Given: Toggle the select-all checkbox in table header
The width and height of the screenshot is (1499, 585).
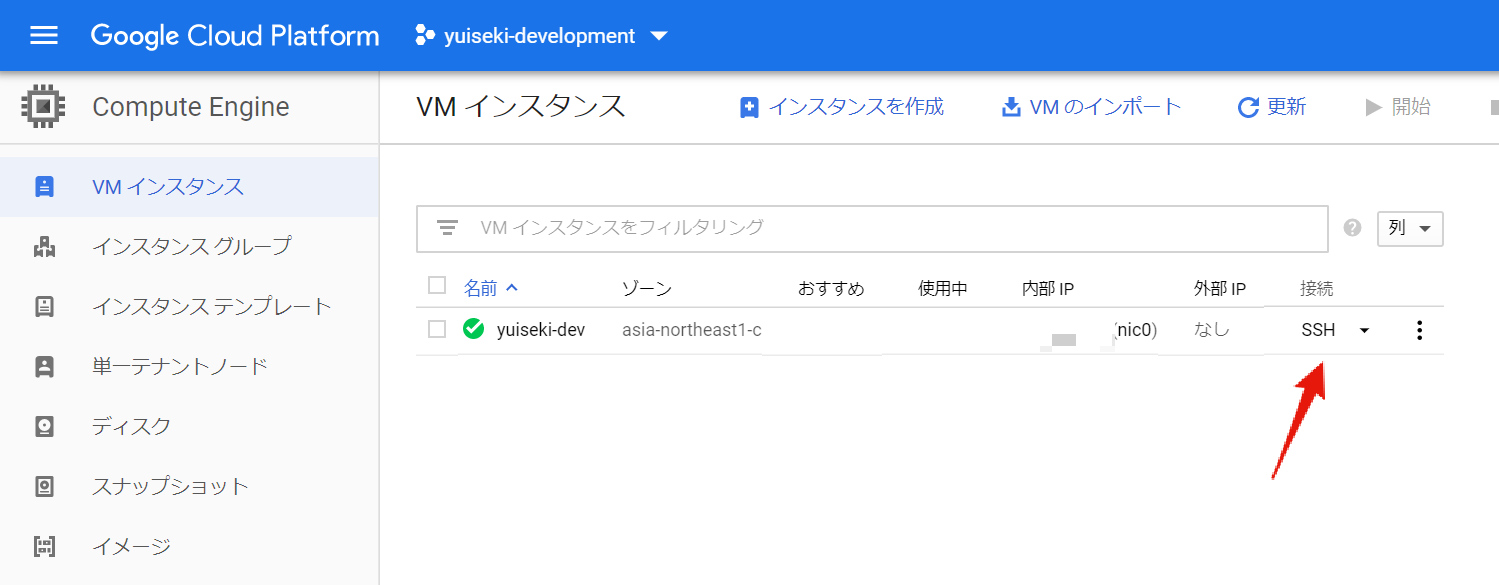Looking at the screenshot, I should click(x=436, y=286).
